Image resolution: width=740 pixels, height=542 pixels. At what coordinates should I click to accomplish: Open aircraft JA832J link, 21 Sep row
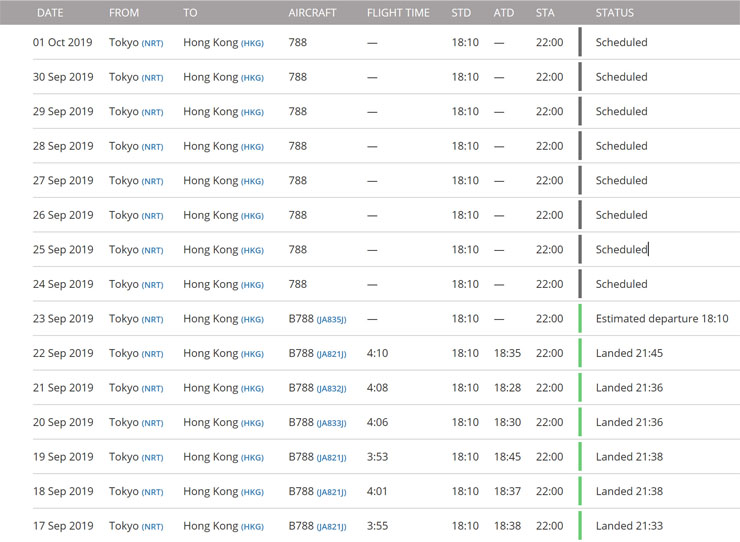click(x=331, y=389)
